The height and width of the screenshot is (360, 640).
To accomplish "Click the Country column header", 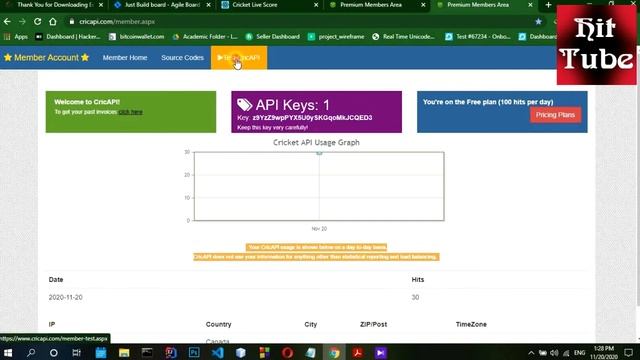I will pos(218,324).
